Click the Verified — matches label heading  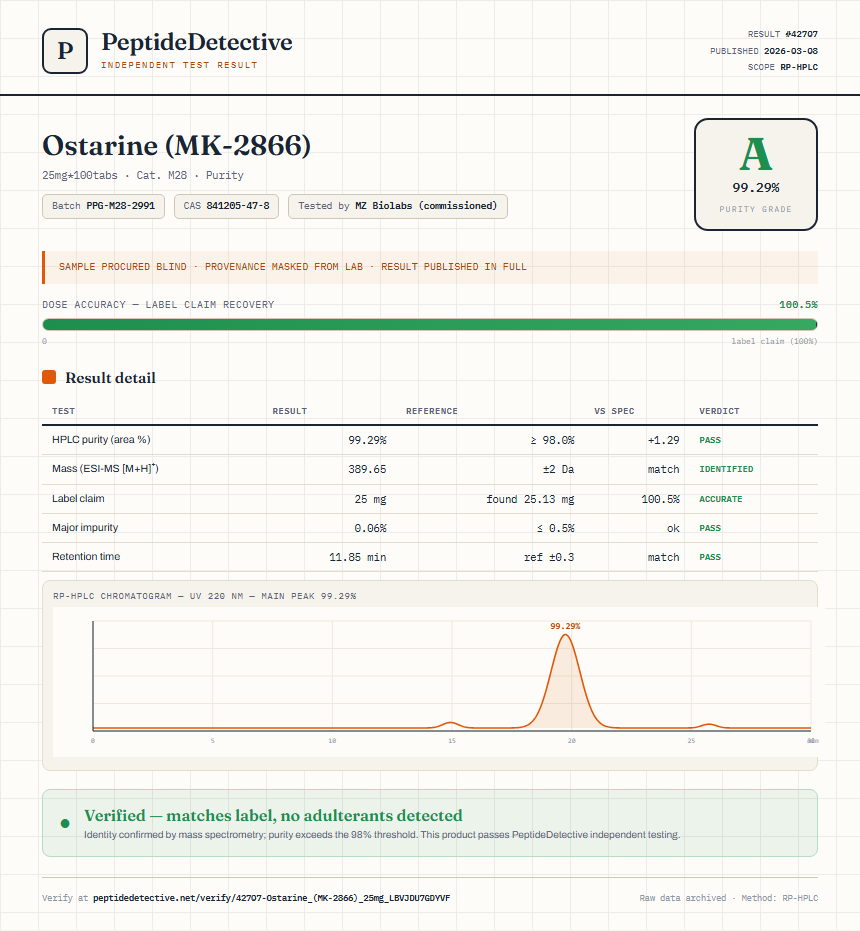[273, 816]
